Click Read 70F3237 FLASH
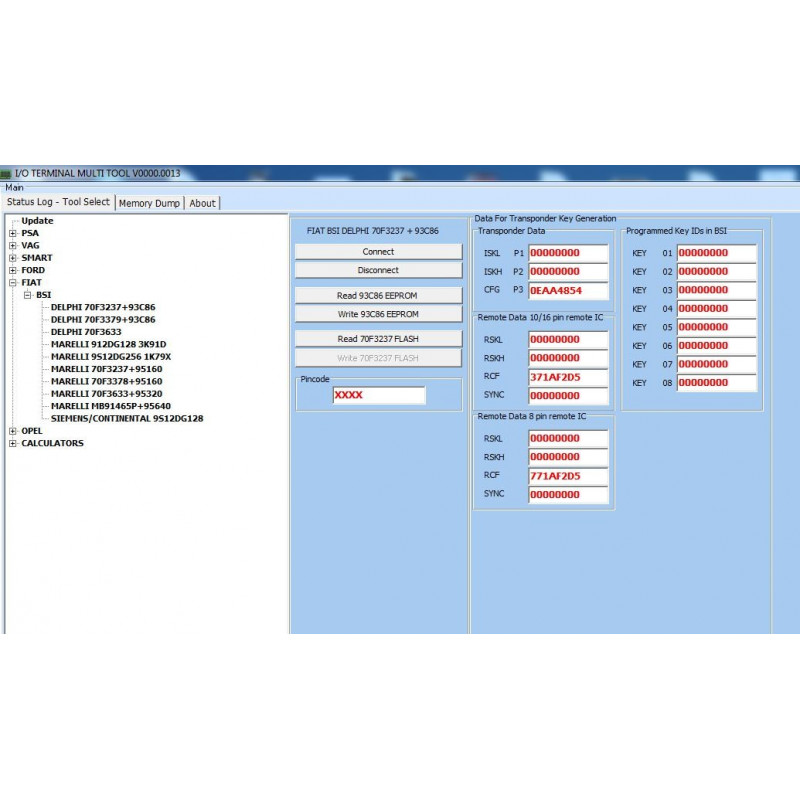This screenshot has width=800, height=800. (x=377, y=338)
